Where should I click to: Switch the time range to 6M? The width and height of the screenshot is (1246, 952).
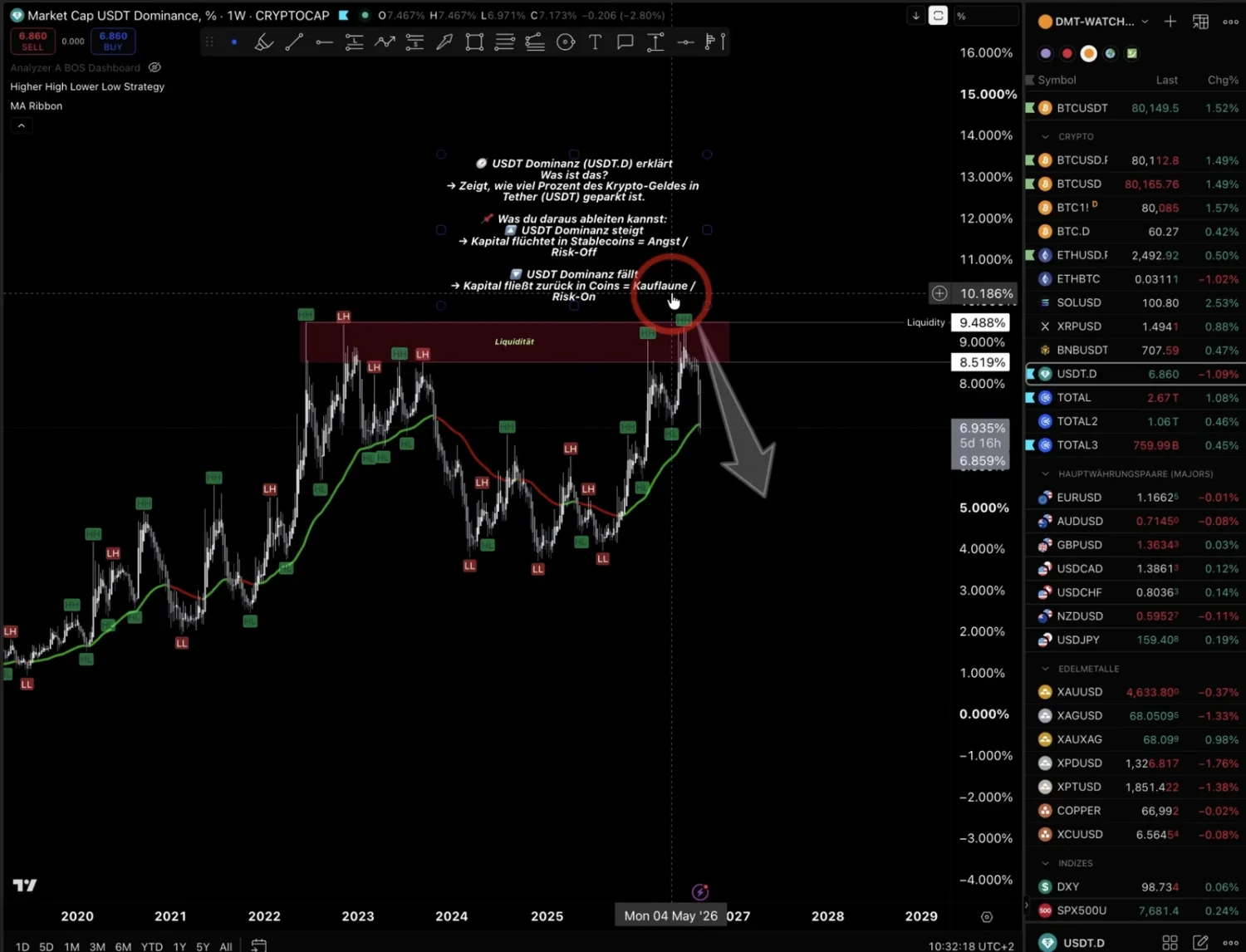click(123, 946)
